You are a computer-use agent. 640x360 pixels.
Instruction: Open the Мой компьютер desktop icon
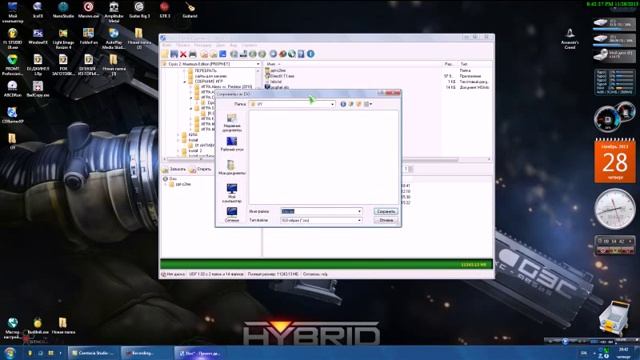click(13, 12)
